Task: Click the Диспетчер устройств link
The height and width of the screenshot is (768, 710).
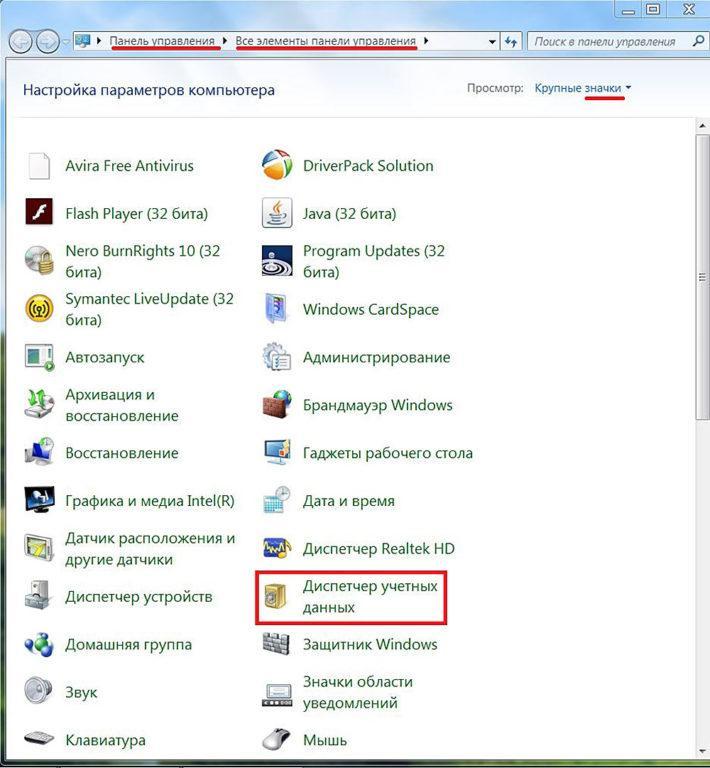Action: coord(139,597)
